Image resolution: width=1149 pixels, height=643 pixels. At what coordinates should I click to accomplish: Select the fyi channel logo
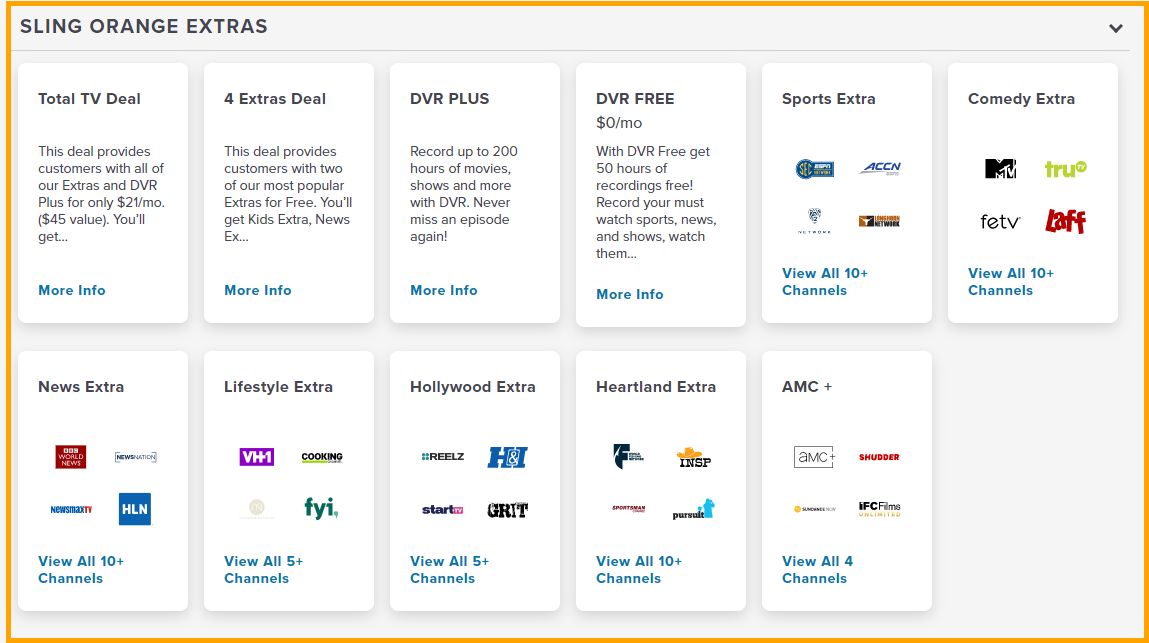321,508
